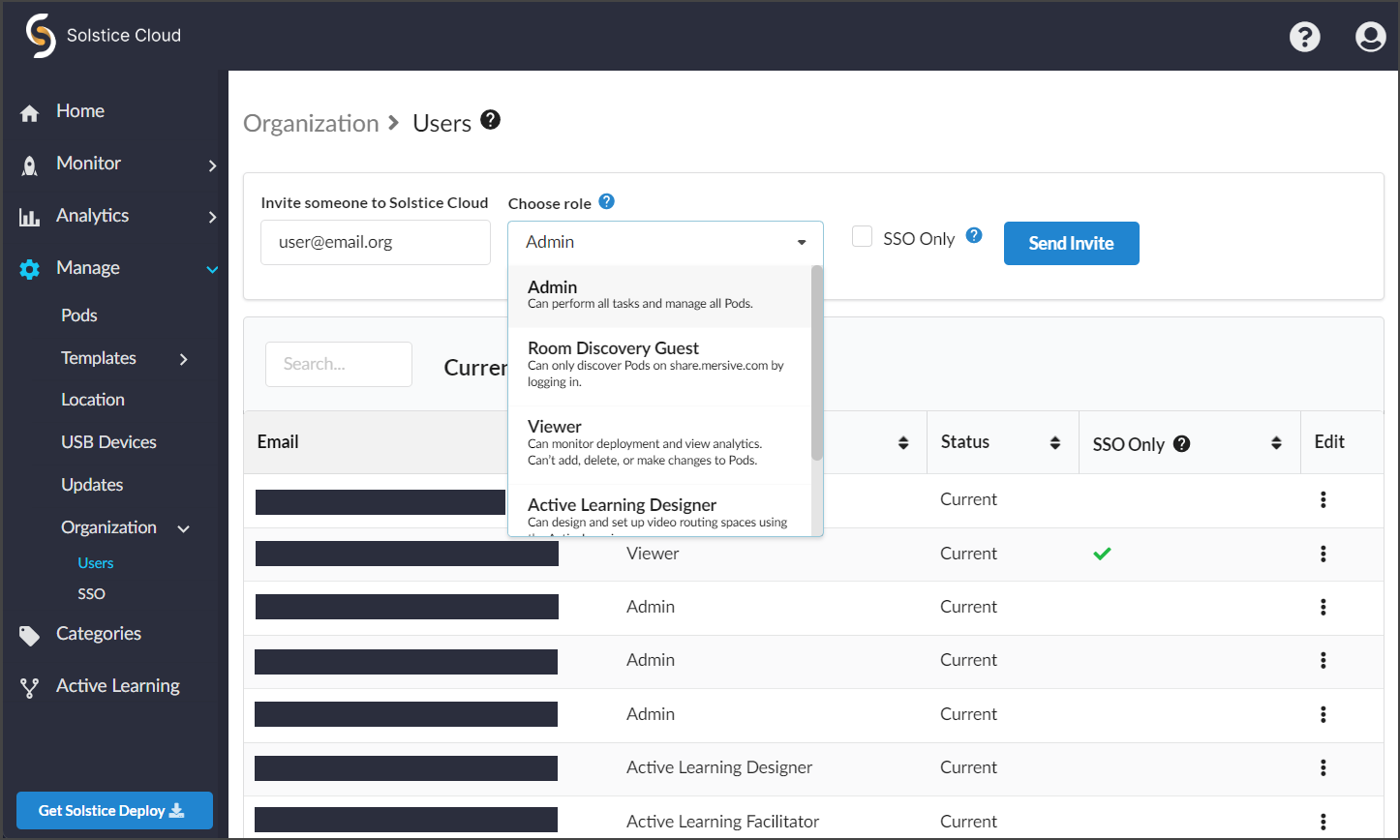Toggle the SSO Only checkbox

pyautogui.click(x=863, y=237)
